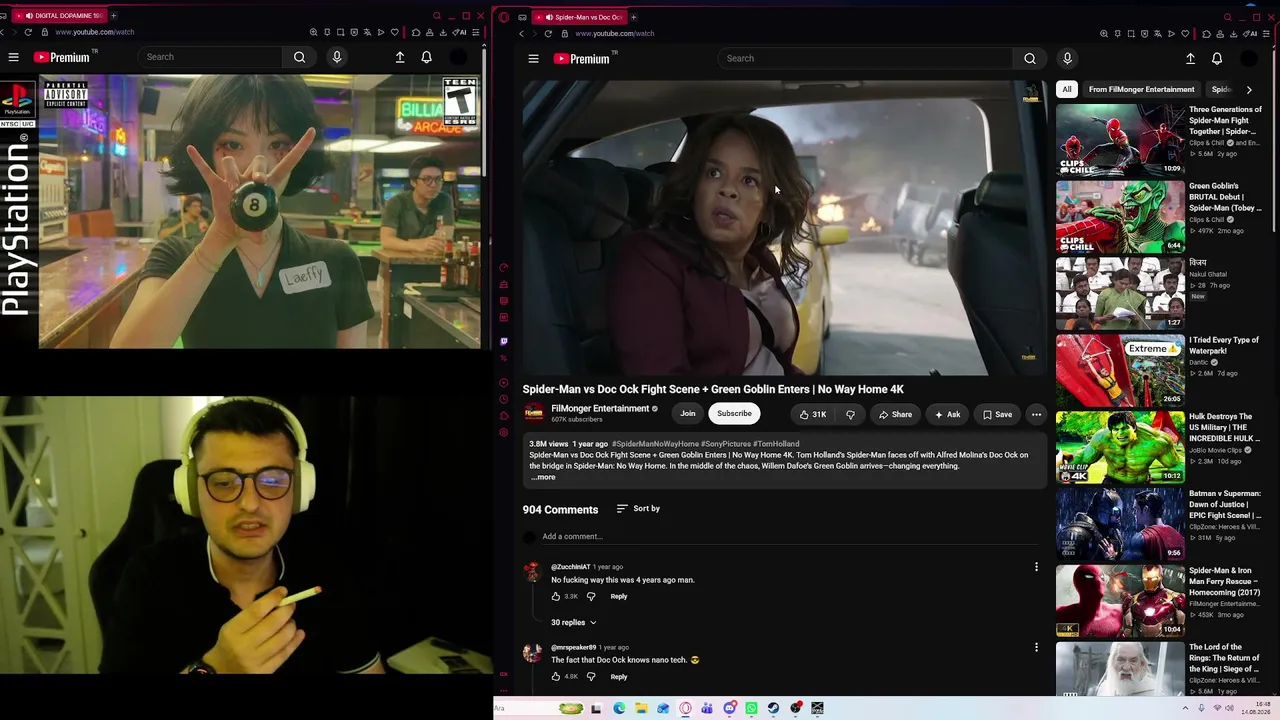Viewport: 1280px width, 720px height.
Task: Open Three Generations of Spider-Man thumbnail
Action: point(1120,140)
